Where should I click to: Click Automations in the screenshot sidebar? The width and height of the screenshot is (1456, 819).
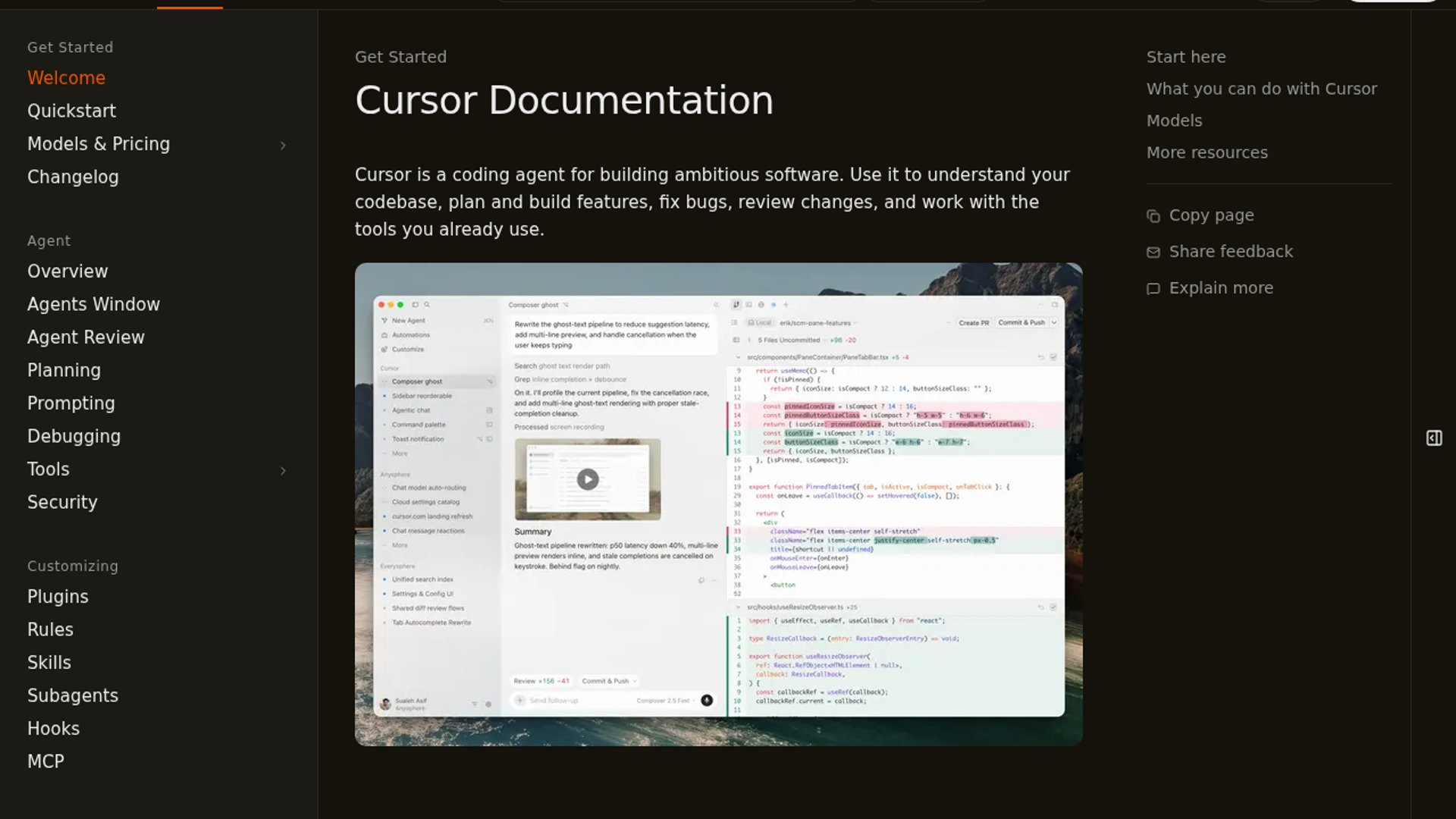point(410,335)
